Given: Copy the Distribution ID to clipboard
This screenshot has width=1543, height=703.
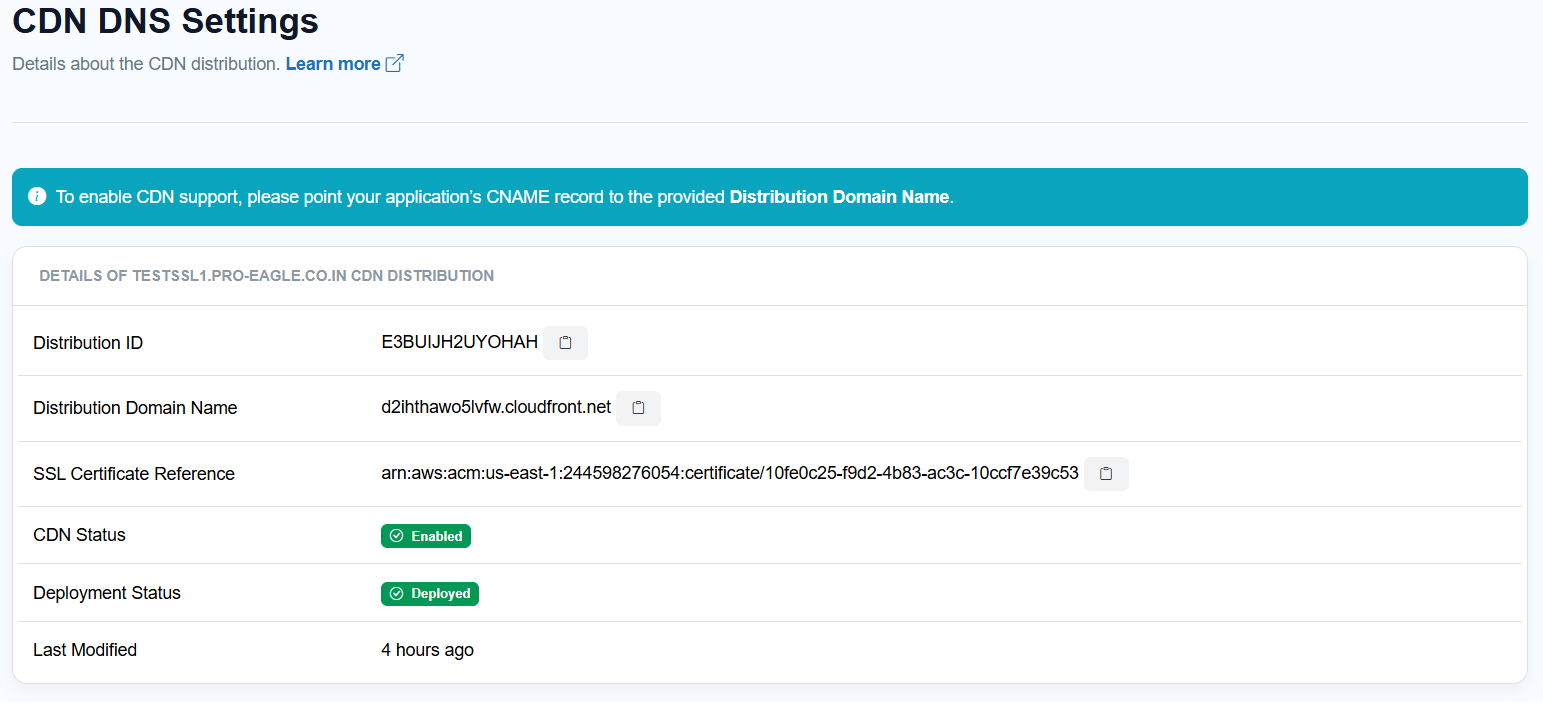Looking at the screenshot, I should [565, 343].
